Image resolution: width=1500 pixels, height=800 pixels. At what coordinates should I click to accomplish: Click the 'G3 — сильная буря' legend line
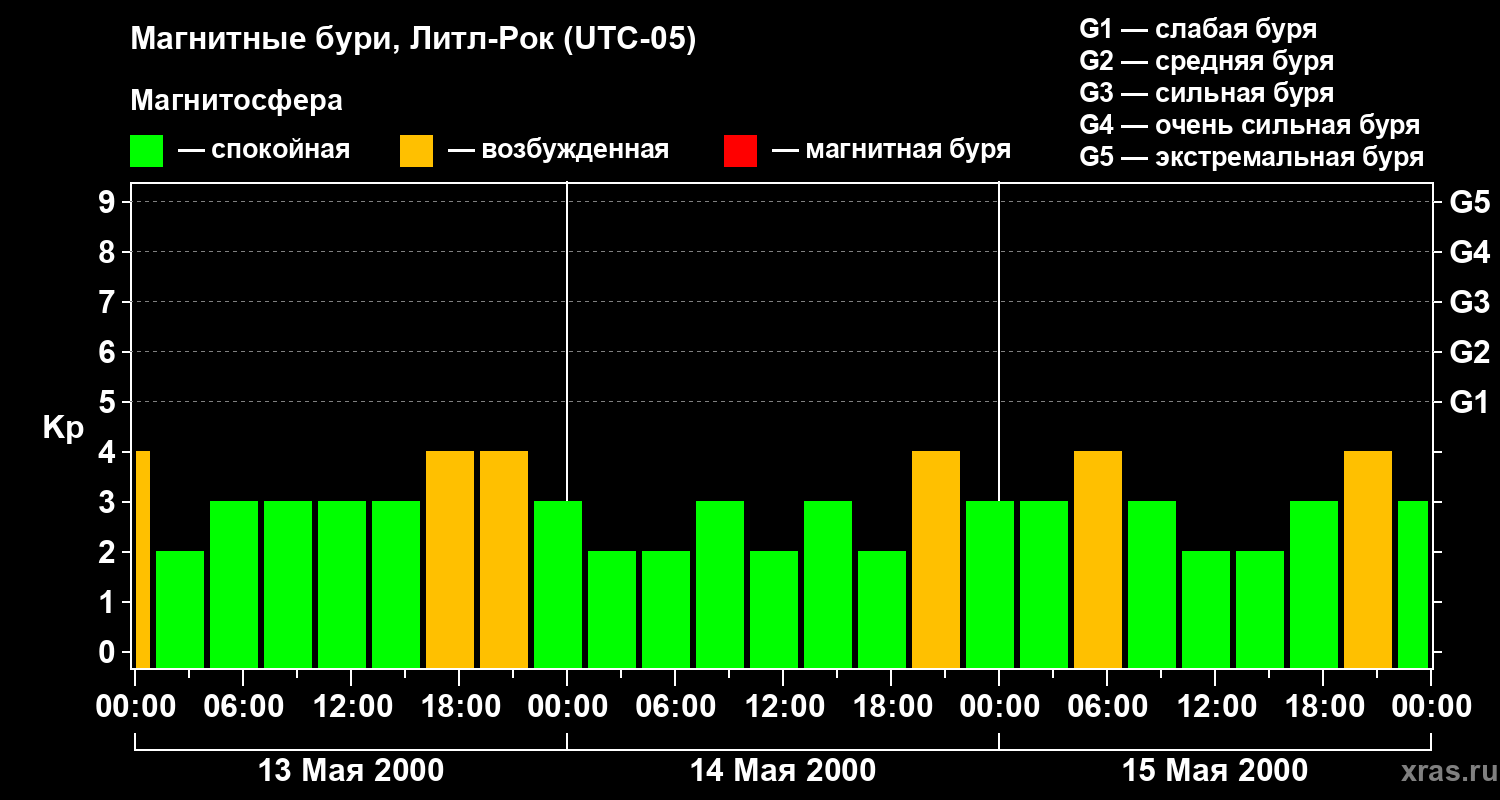coord(1207,93)
